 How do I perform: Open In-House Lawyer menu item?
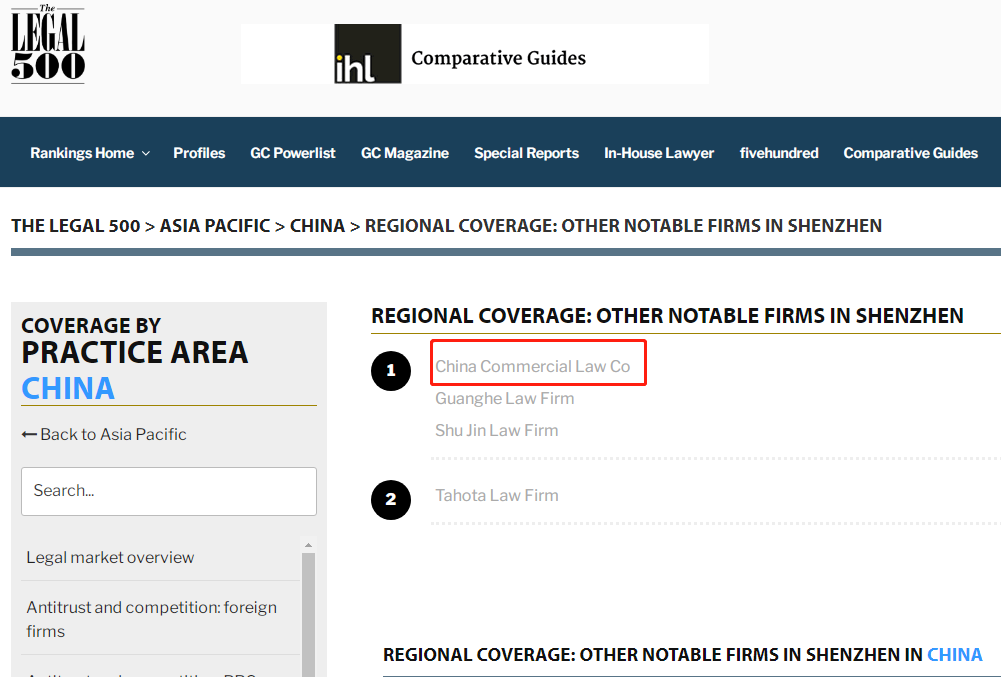[659, 153]
